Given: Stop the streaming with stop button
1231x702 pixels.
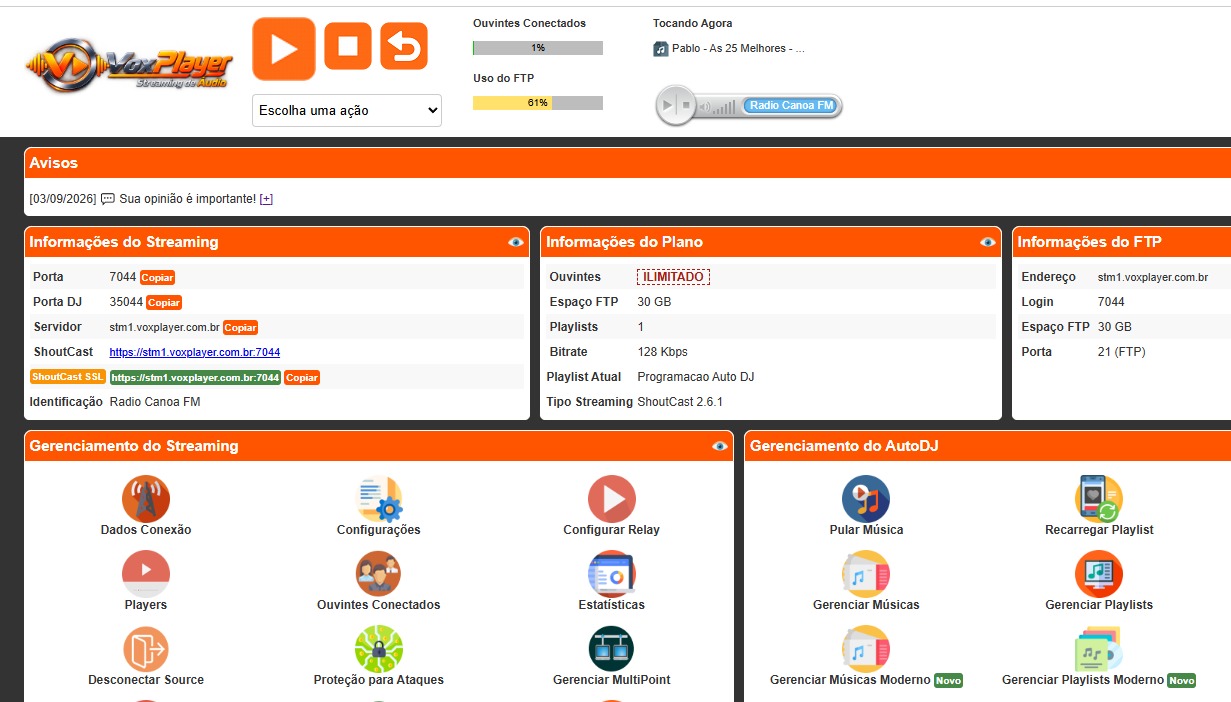Looking at the screenshot, I should [348, 46].
